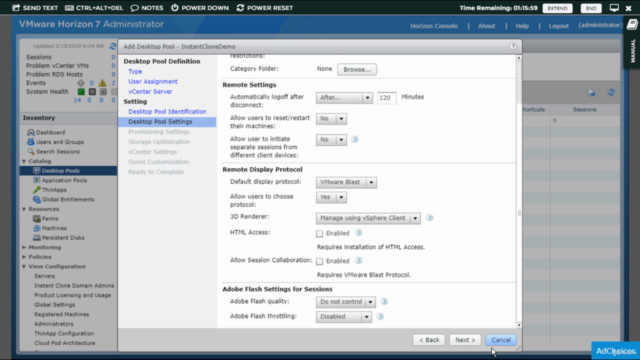Open Adobe Flash throttling dropdown

(x=344, y=317)
